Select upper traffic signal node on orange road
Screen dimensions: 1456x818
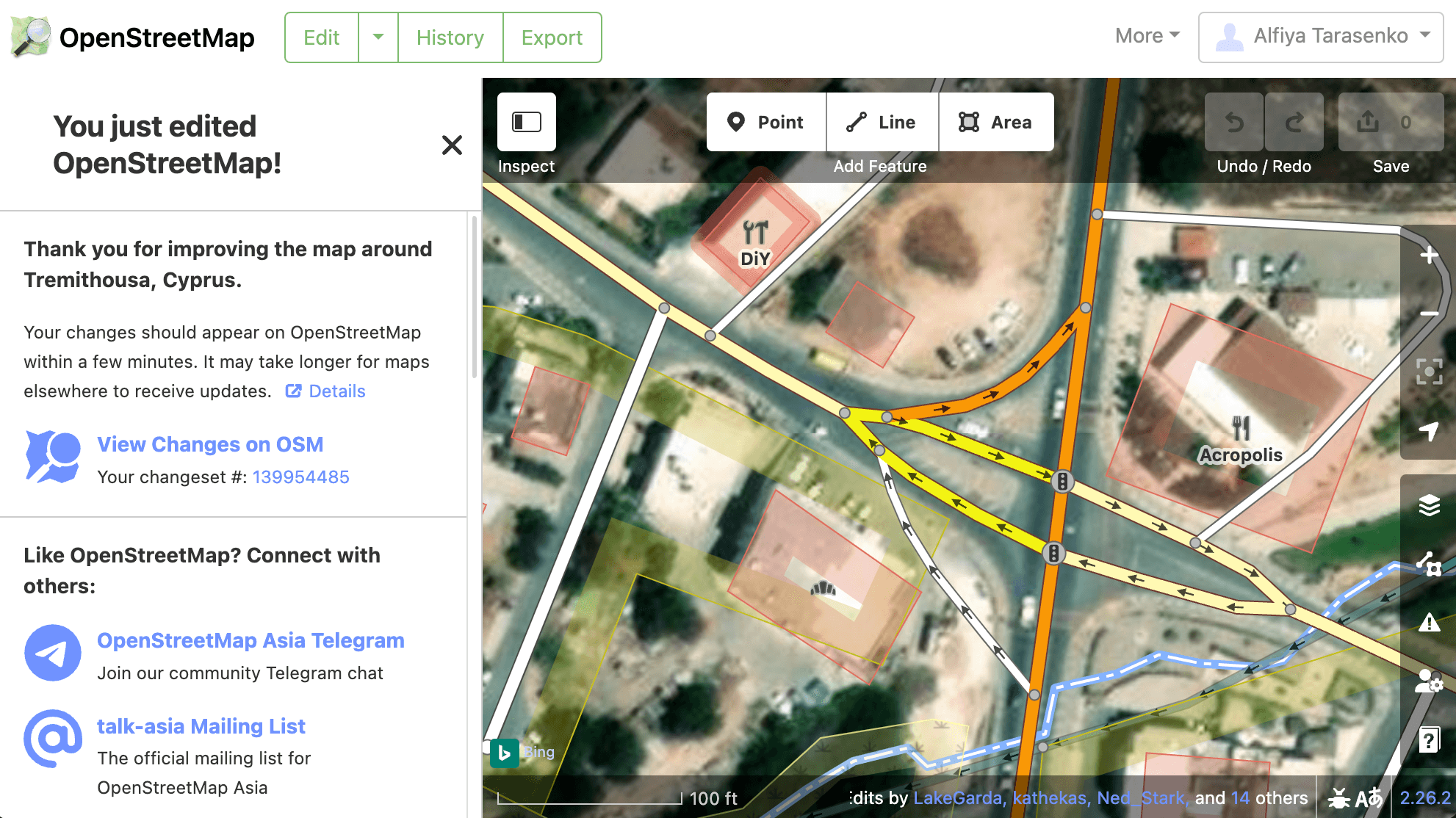[x=1062, y=482]
